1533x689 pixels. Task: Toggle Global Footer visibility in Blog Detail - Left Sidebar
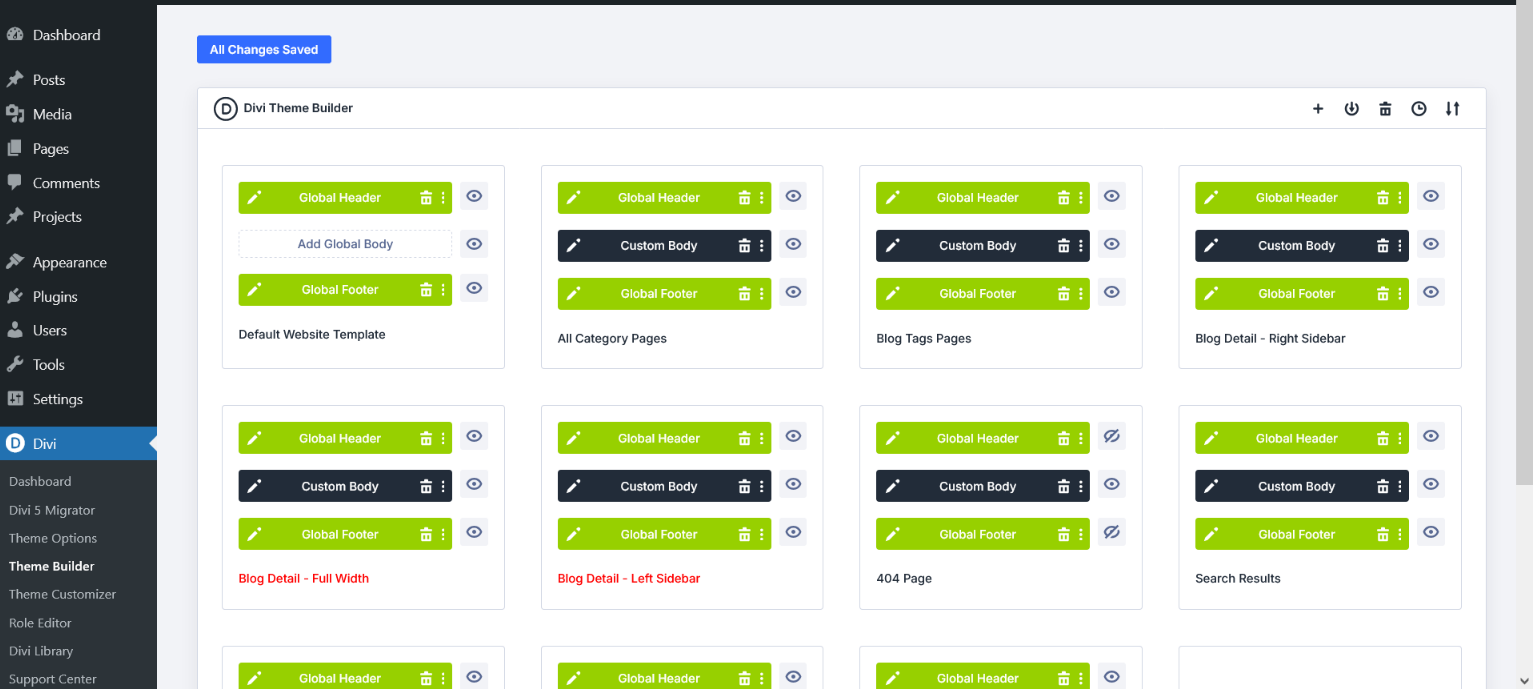click(x=793, y=532)
